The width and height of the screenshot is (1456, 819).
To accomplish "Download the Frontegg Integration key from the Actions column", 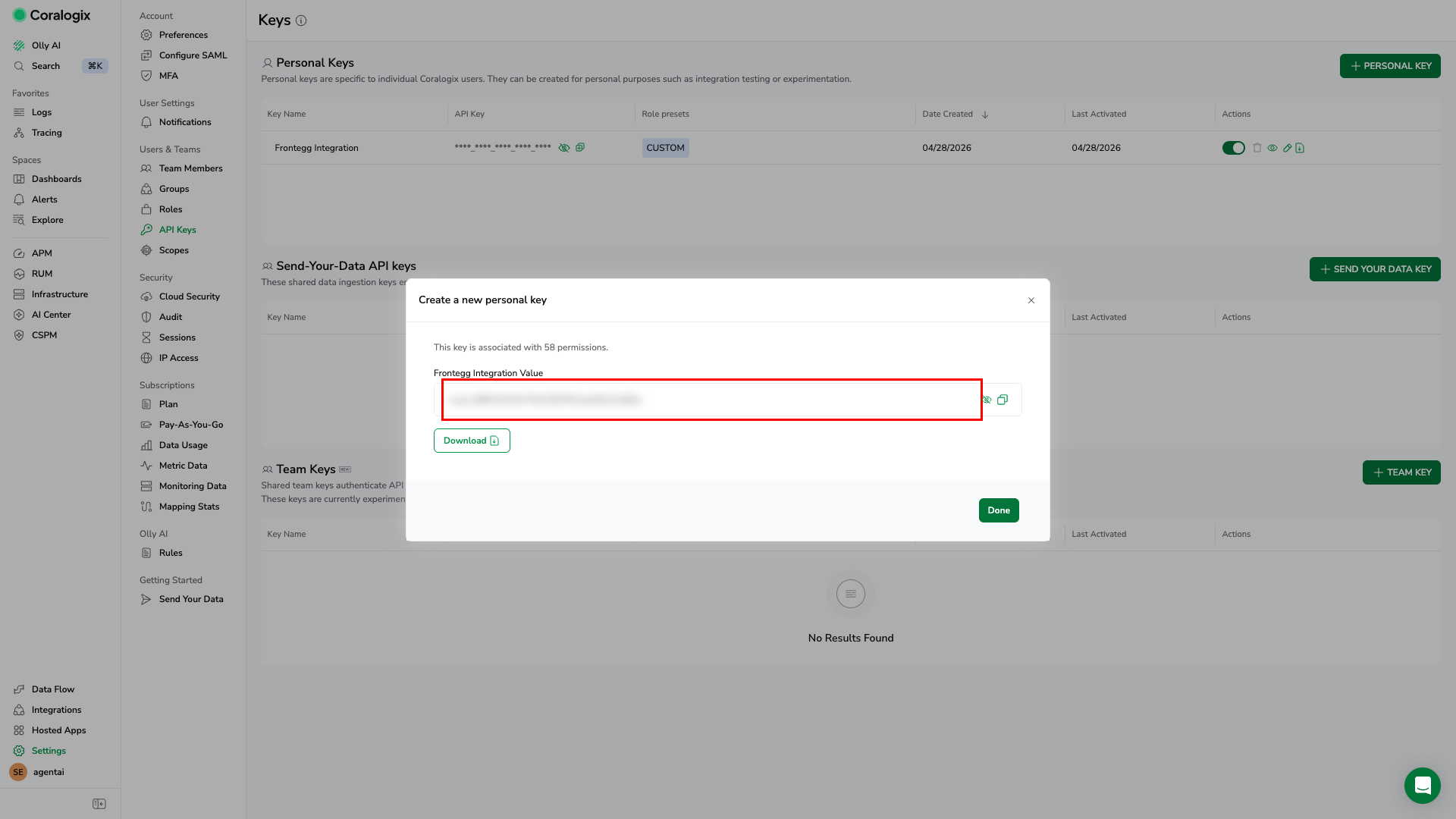I will tap(1300, 148).
